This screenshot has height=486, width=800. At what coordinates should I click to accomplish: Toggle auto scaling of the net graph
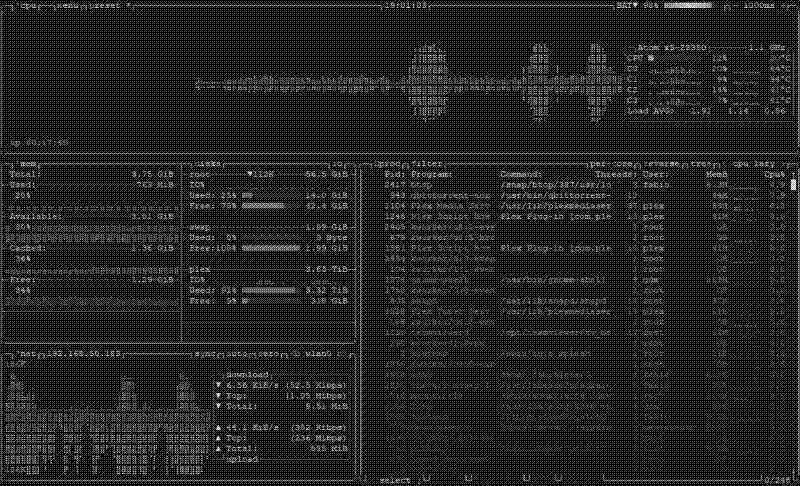coord(237,353)
